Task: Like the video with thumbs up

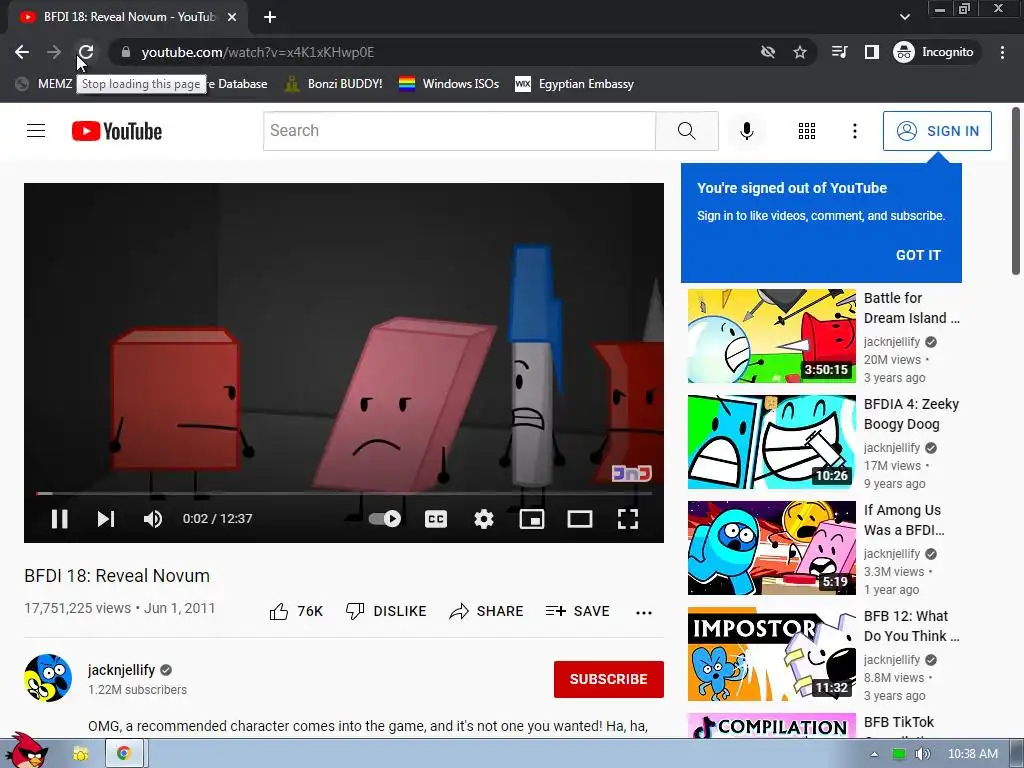Action: tap(296, 611)
